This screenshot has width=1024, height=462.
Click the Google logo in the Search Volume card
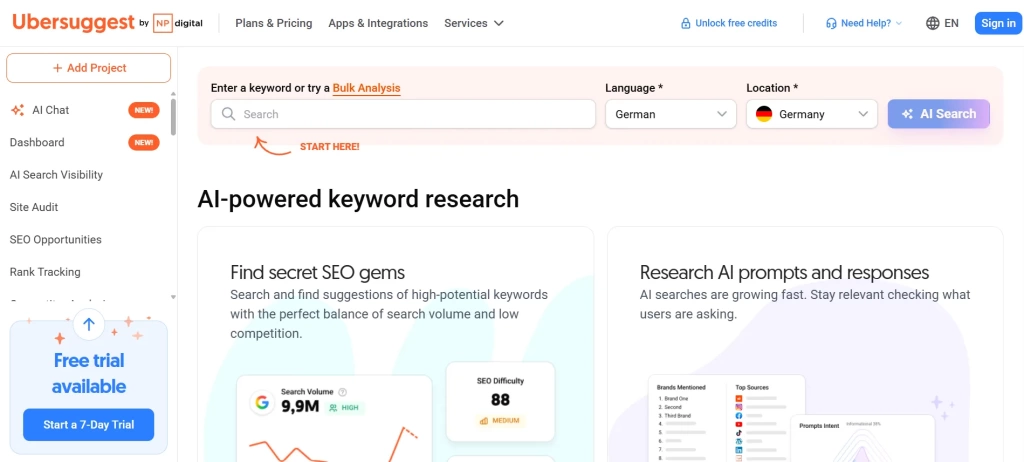[263, 403]
